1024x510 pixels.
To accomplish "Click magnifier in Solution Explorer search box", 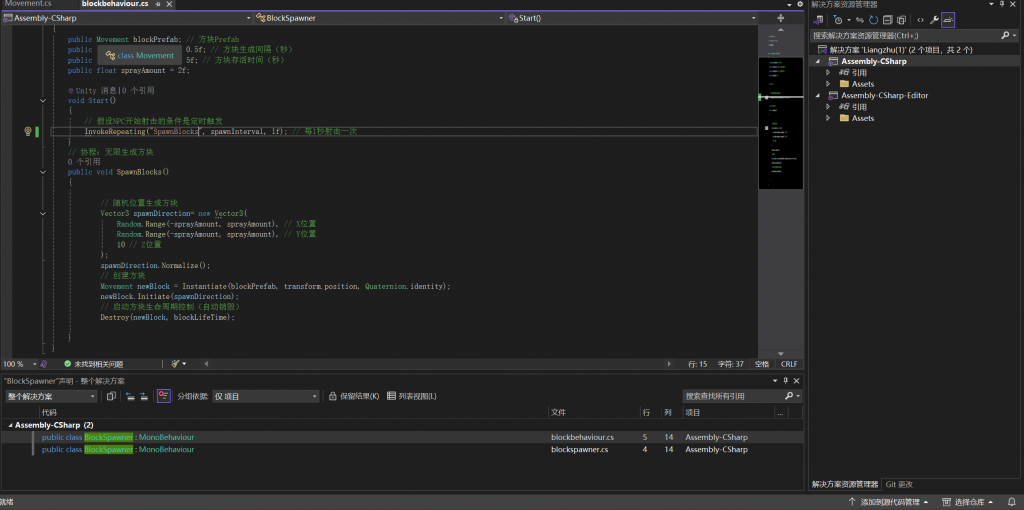I will click(1004, 35).
